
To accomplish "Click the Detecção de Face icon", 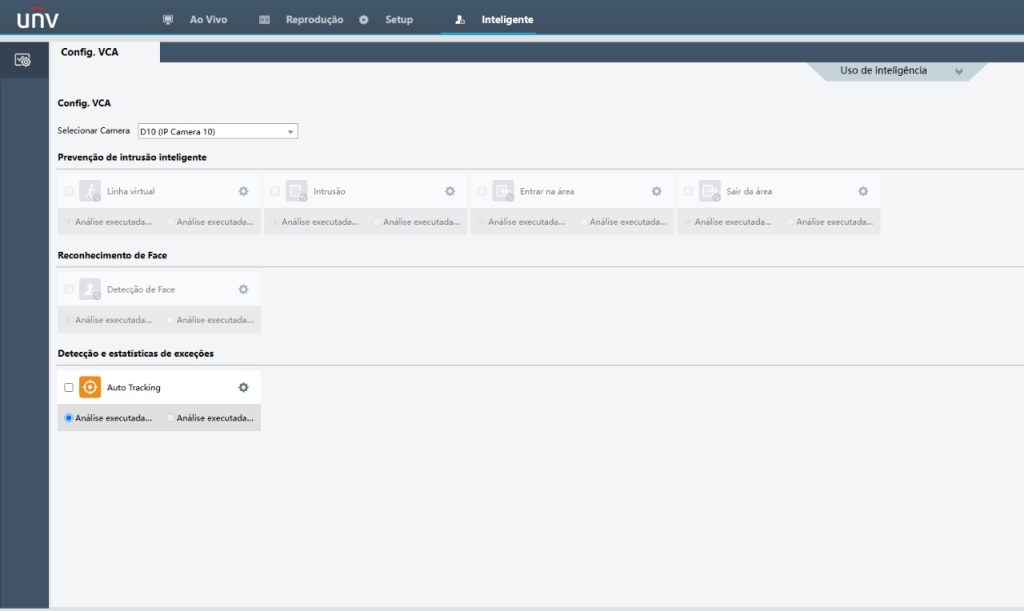I will click(90, 289).
